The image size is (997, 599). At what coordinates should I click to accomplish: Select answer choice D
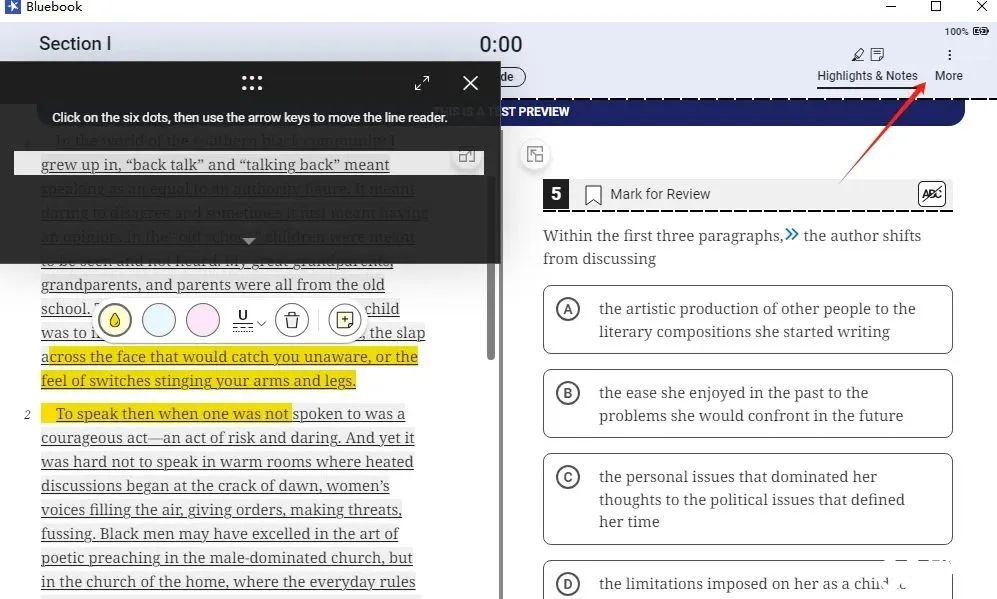748,580
